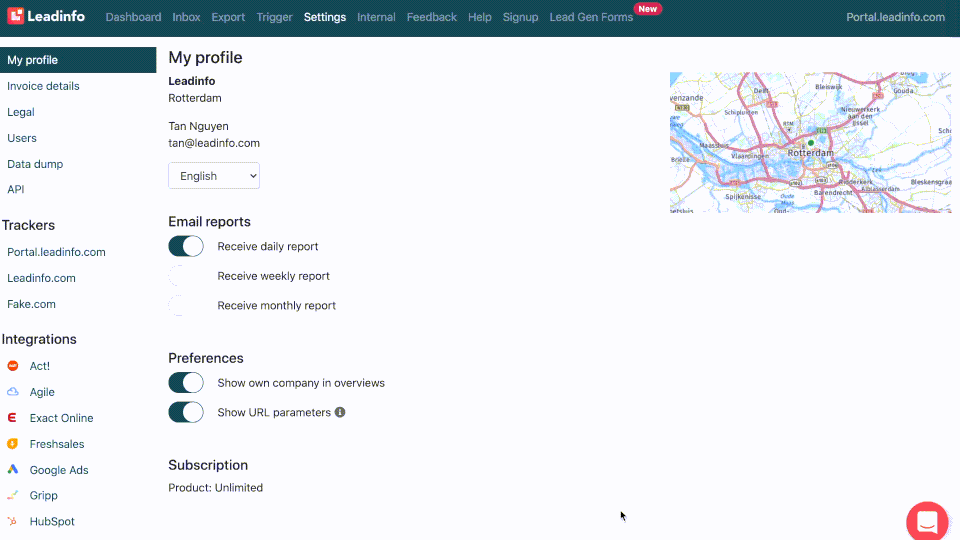Screen dimensions: 960x540
Task: Click the URL parameters info icon
Action: 340,412
